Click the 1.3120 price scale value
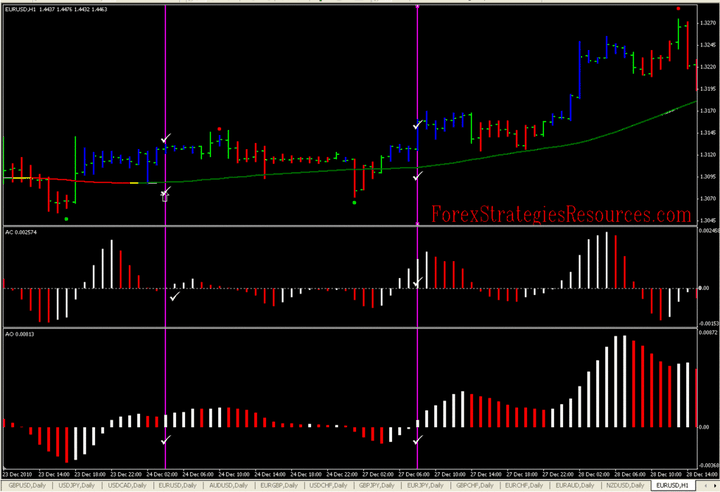 708,155
